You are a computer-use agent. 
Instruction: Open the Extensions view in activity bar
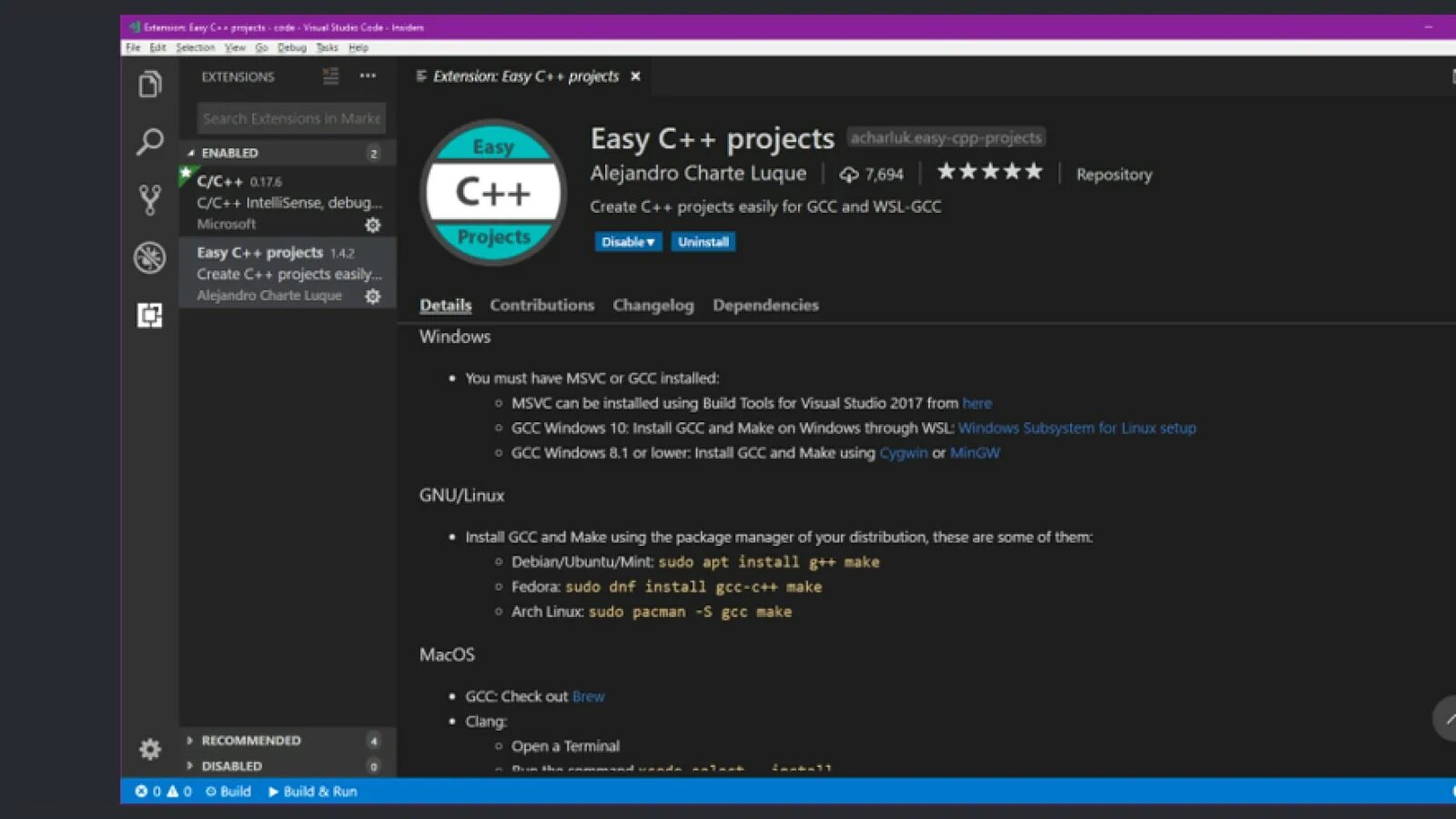150,315
